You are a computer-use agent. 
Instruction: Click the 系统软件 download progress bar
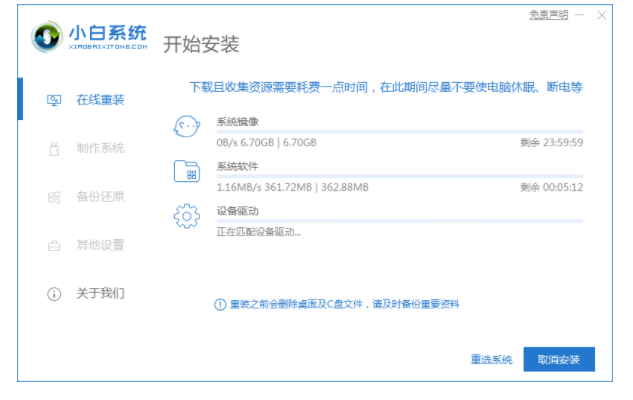click(400, 176)
